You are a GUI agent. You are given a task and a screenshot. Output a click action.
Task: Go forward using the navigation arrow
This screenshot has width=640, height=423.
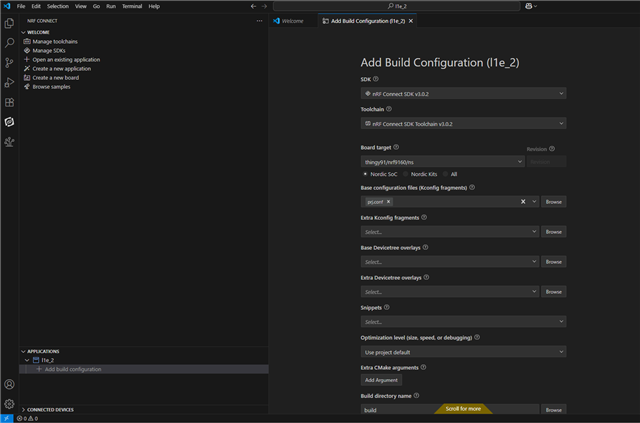[x=264, y=6]
